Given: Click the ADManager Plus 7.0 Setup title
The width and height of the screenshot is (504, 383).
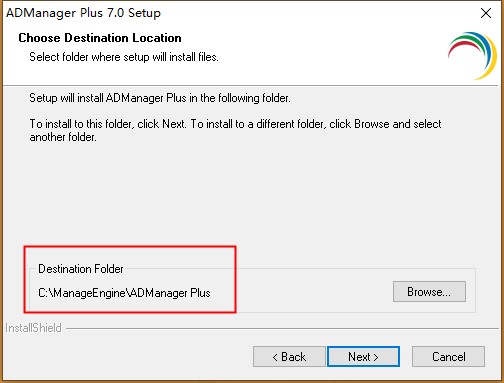Looking at the screenshot, I should 83,13.
